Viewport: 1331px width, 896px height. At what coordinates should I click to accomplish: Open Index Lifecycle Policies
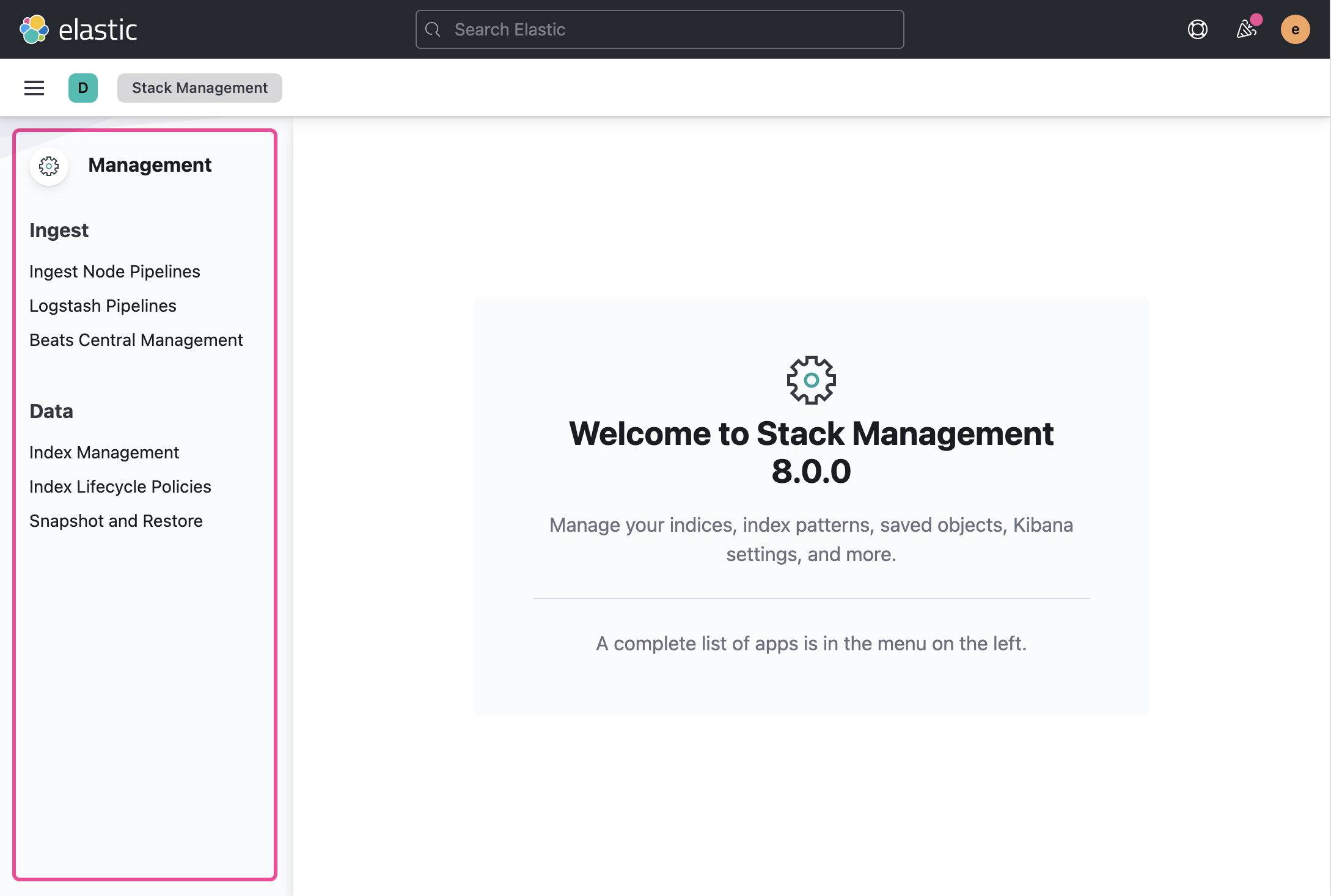tap(120, 487)
